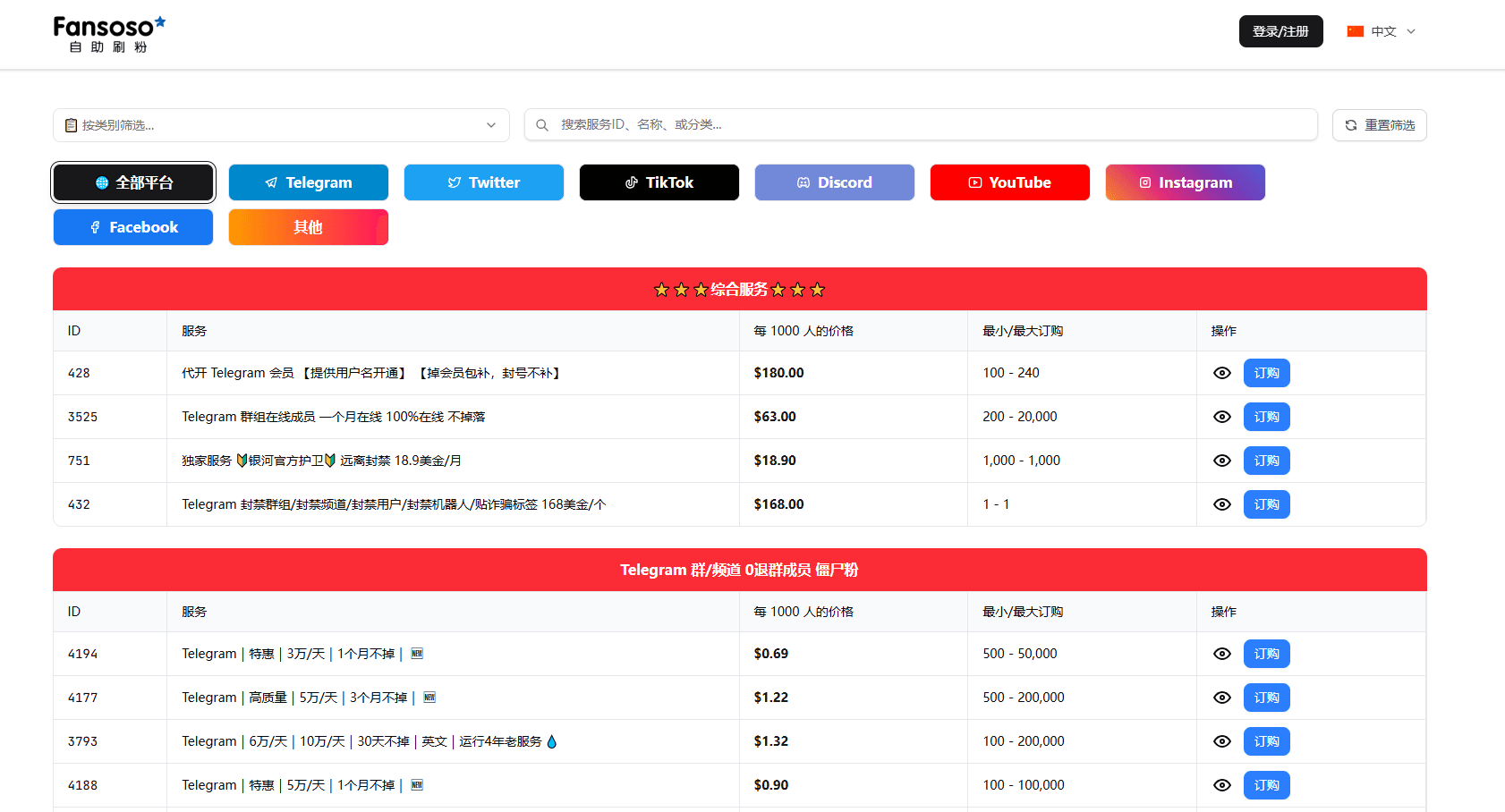Open the 中文 language dropdown
Viewport: 1505px width, 812px height.
[x=1382, y=31]
